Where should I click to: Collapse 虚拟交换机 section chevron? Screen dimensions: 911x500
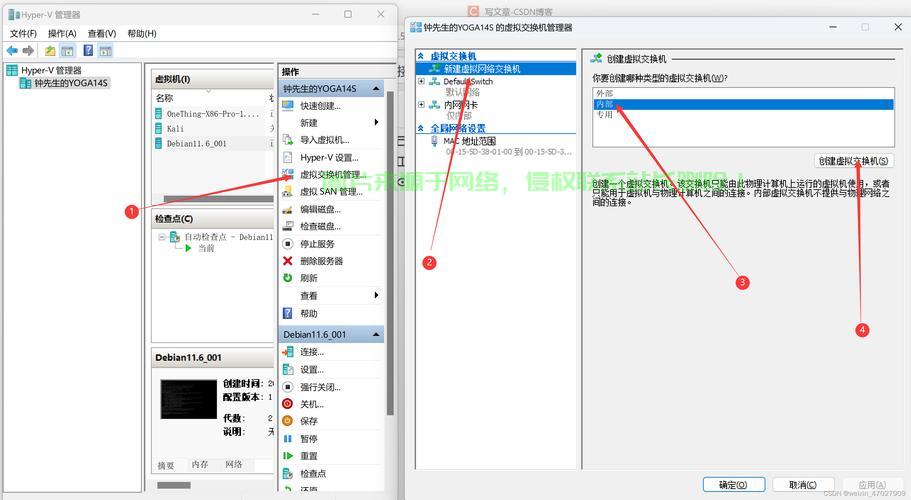421,56
